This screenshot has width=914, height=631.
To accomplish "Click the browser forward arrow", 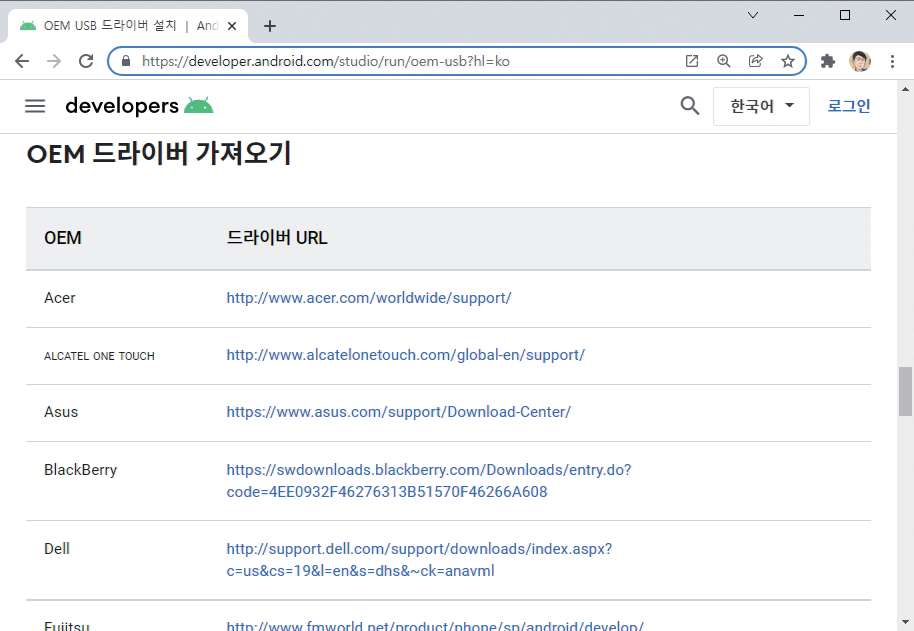I will (x=54, y=61).
